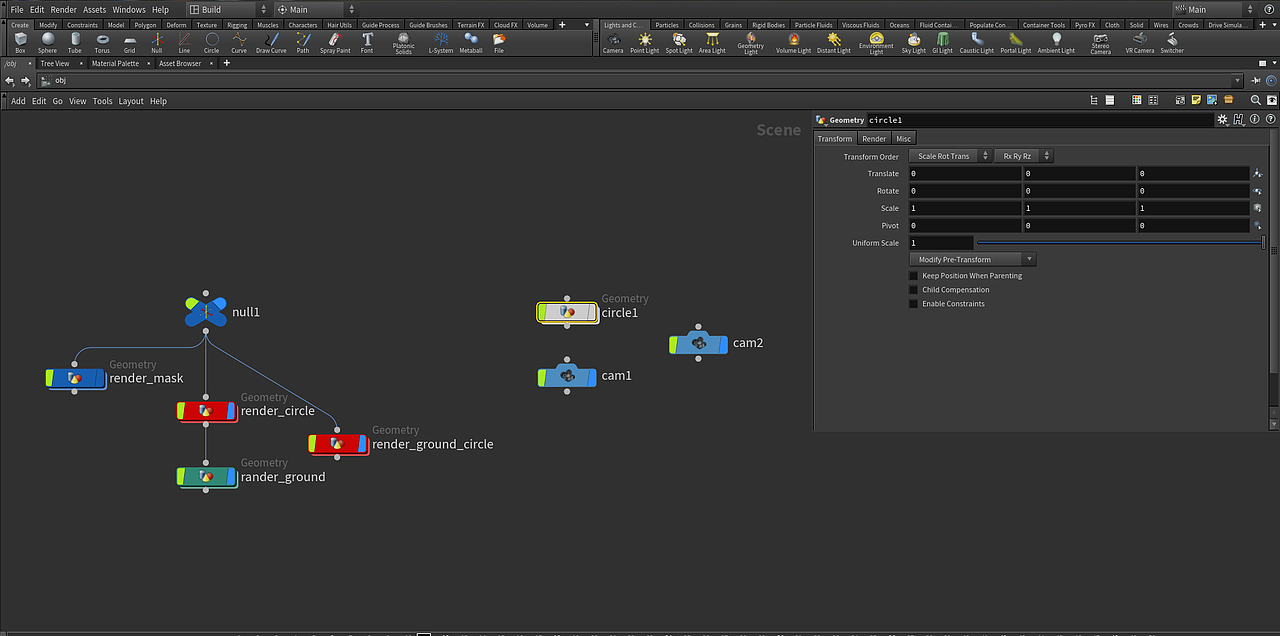Add a new pane tab with plus button
The height and width of the screenshot is (636, 1280).
(x=227, y=63)
